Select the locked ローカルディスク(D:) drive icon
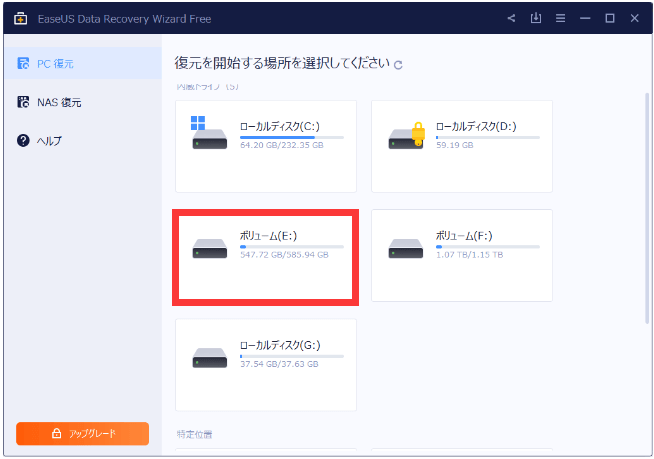 tap(406, 135)
